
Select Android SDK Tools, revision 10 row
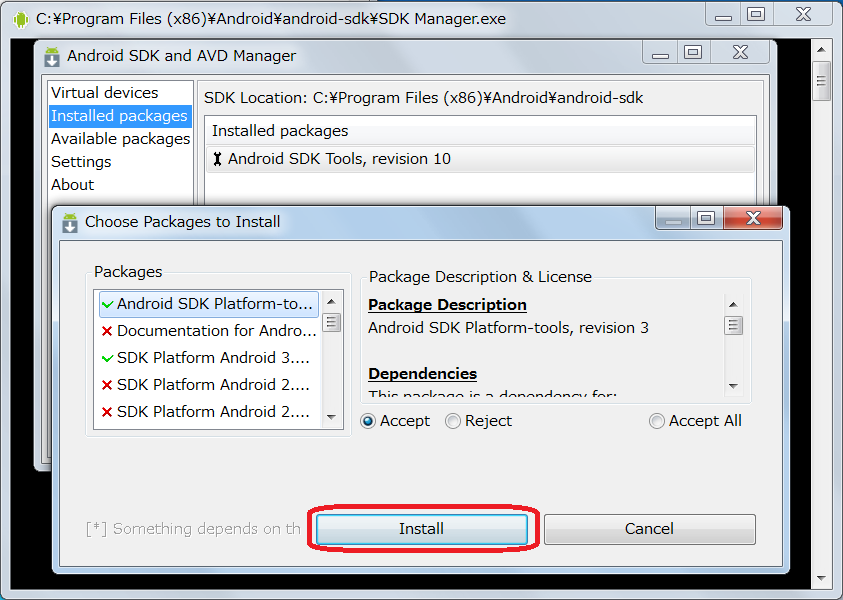tap(480, 159)
